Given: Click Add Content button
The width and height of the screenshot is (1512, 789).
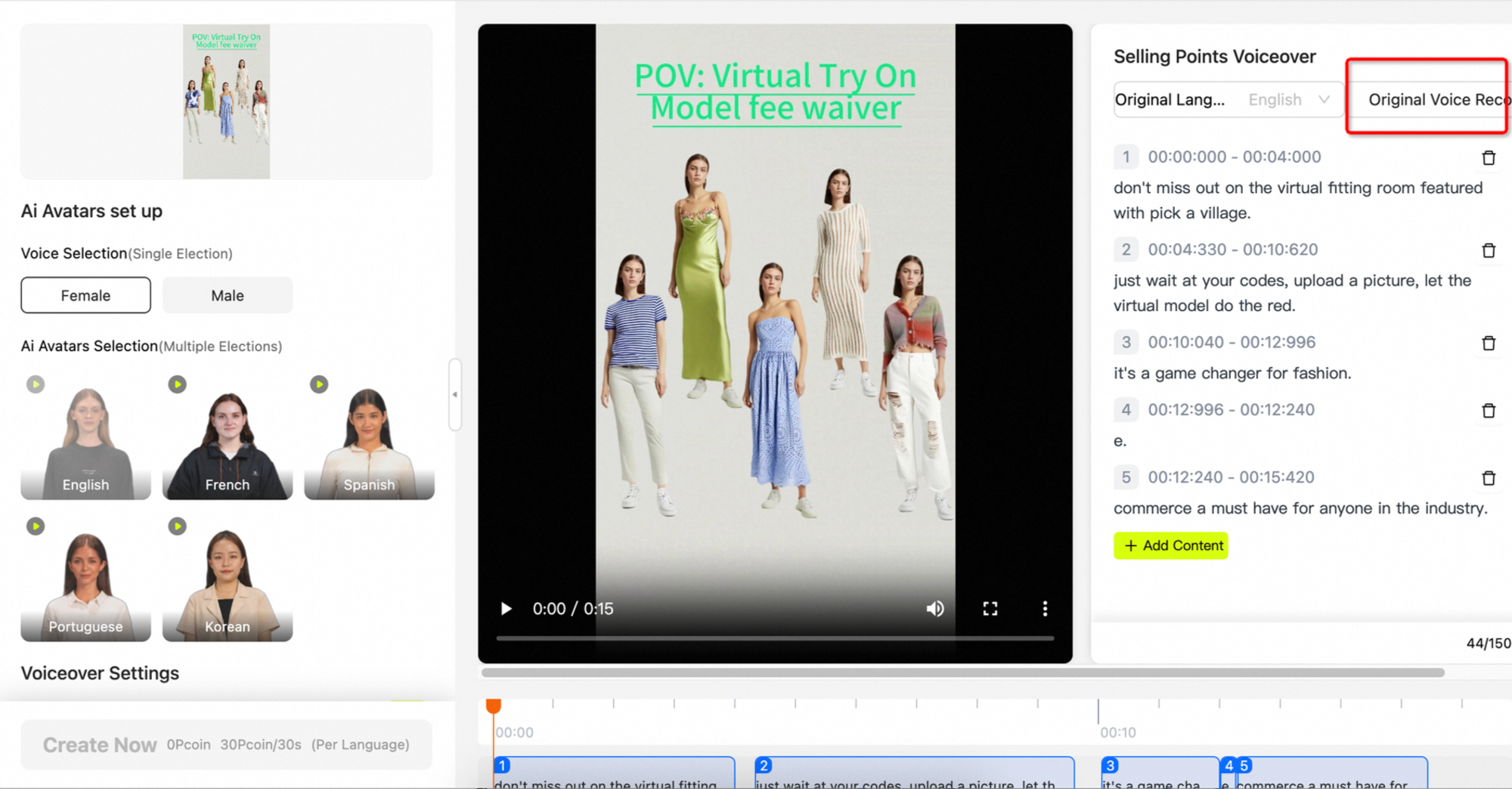Looking at the screenshot, I should [1170, 545].
